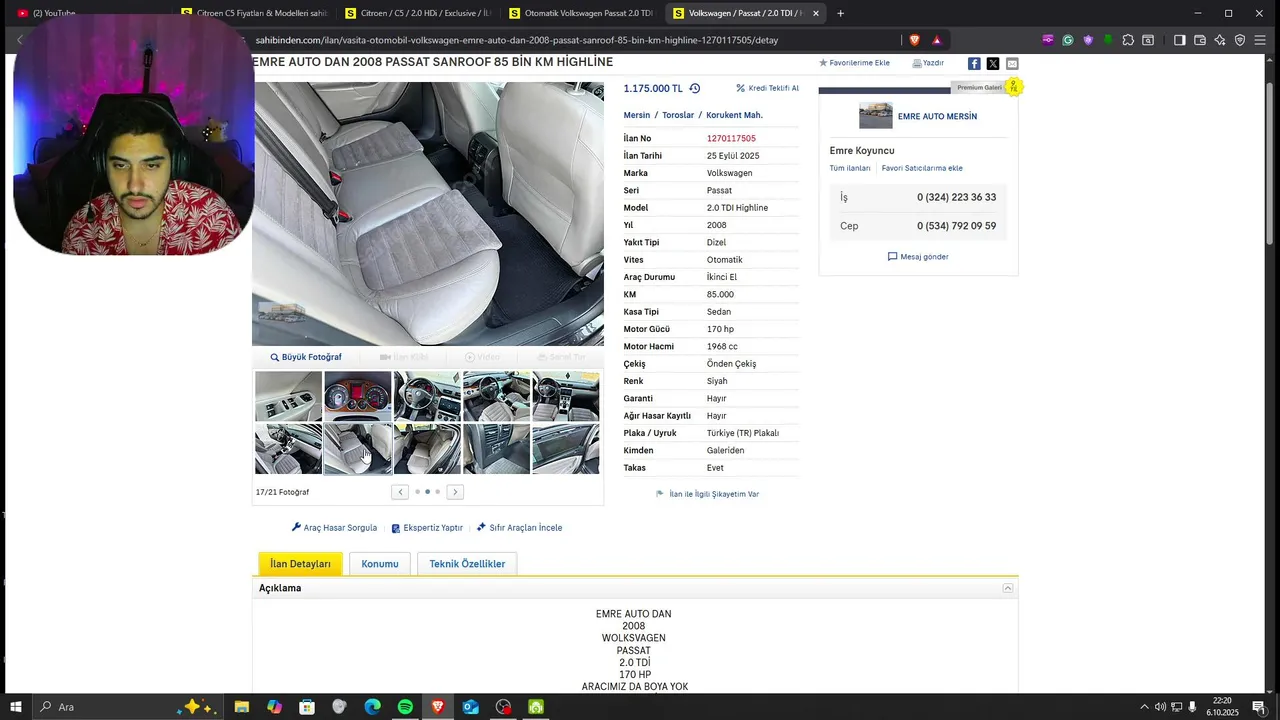Share the listing via email icon
The height and width of the screenshot is (720, 1280).
1012,63
